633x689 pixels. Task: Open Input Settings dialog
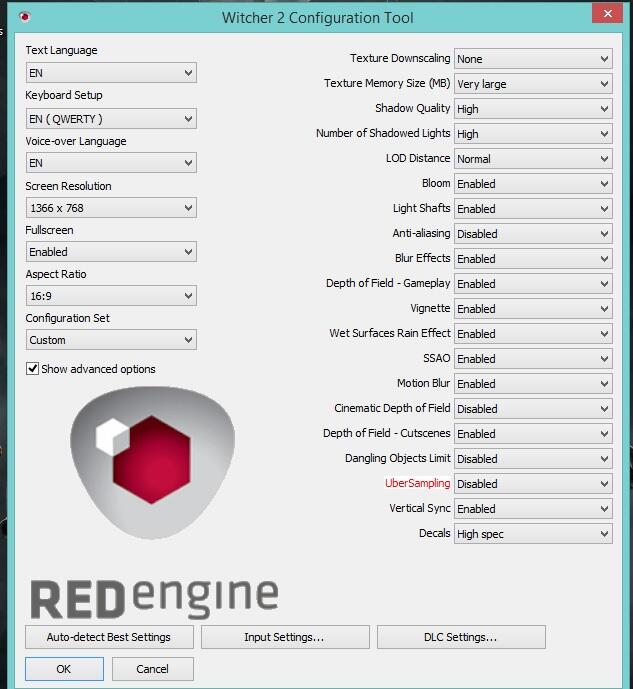(285, 637)
